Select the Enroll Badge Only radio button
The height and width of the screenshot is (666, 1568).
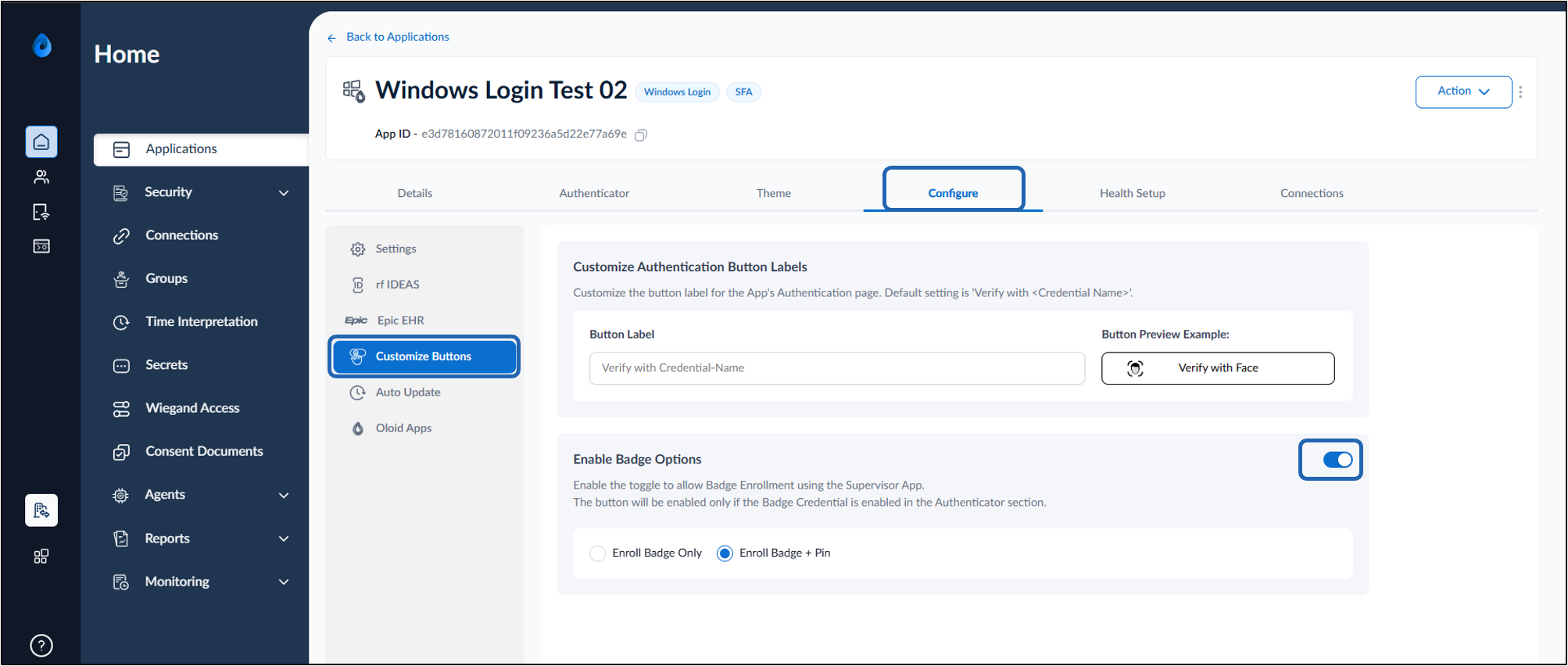click(597, 553)
